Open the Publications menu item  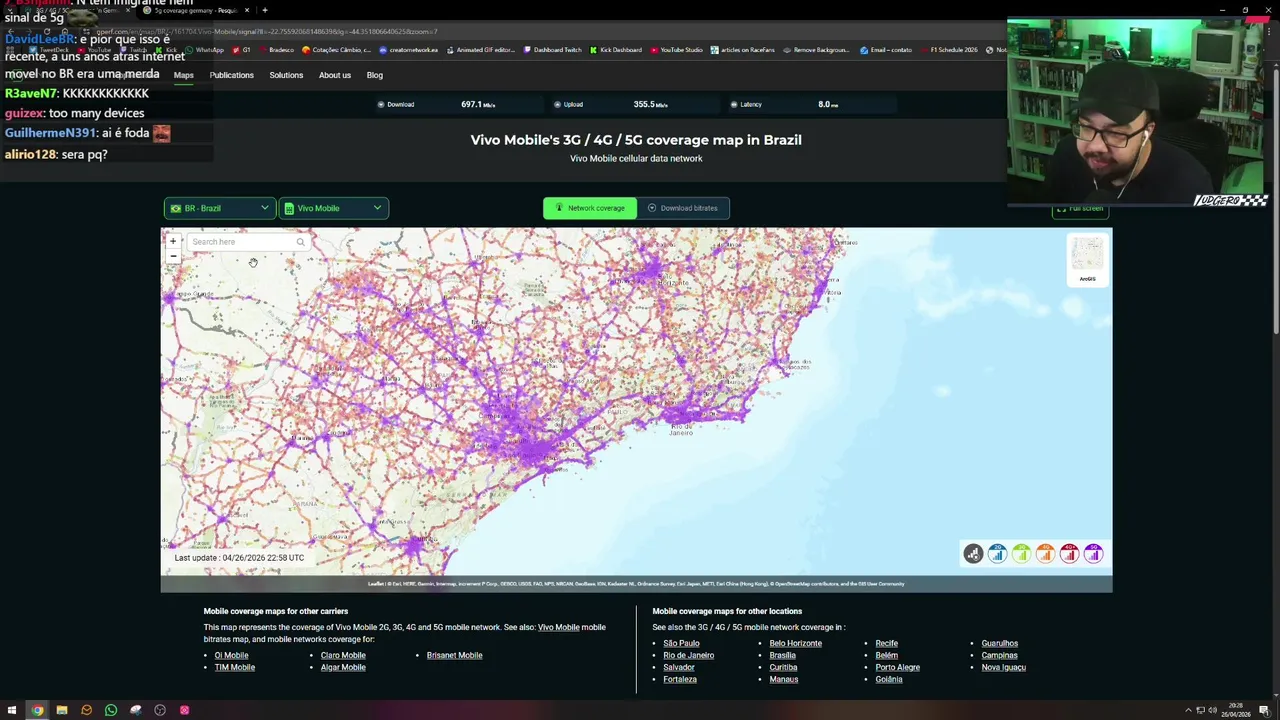point(232,75)
